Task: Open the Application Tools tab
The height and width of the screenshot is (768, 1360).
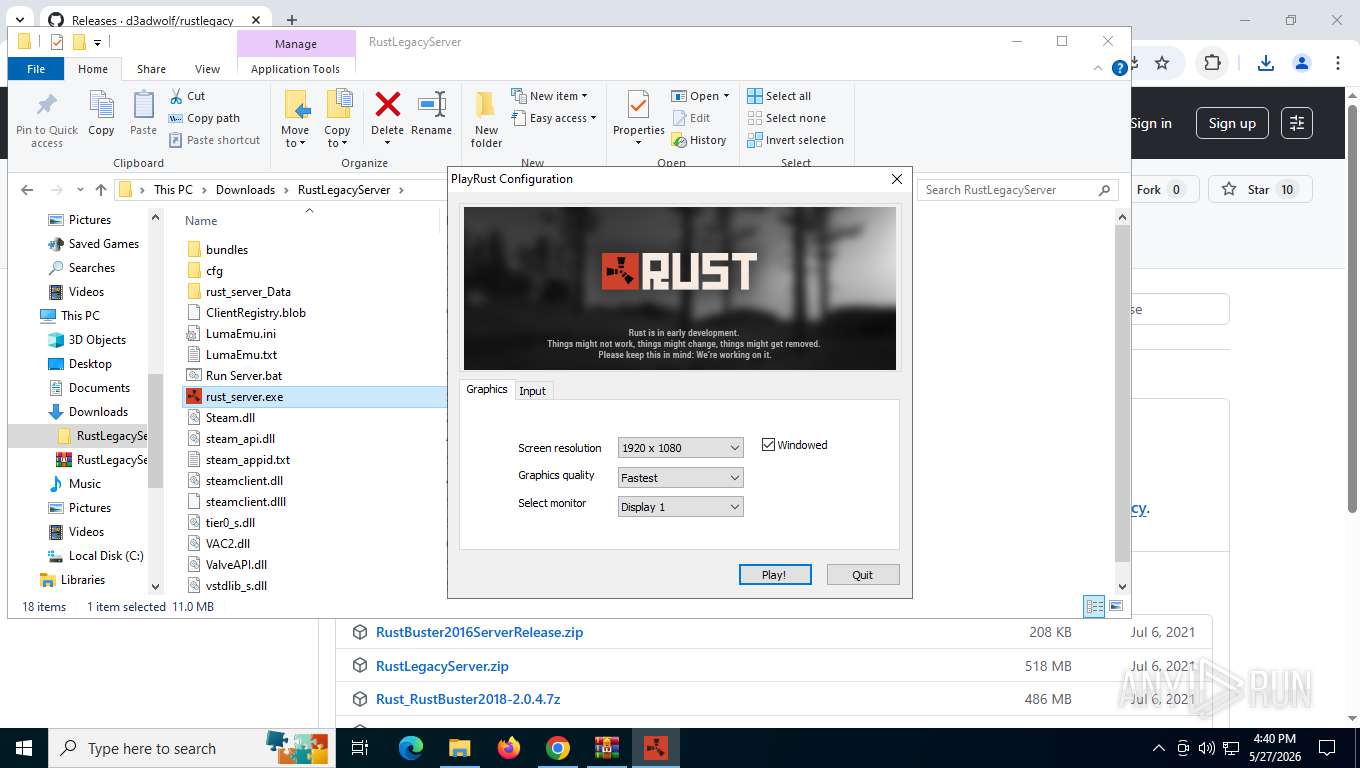Action: click(295, 69)
